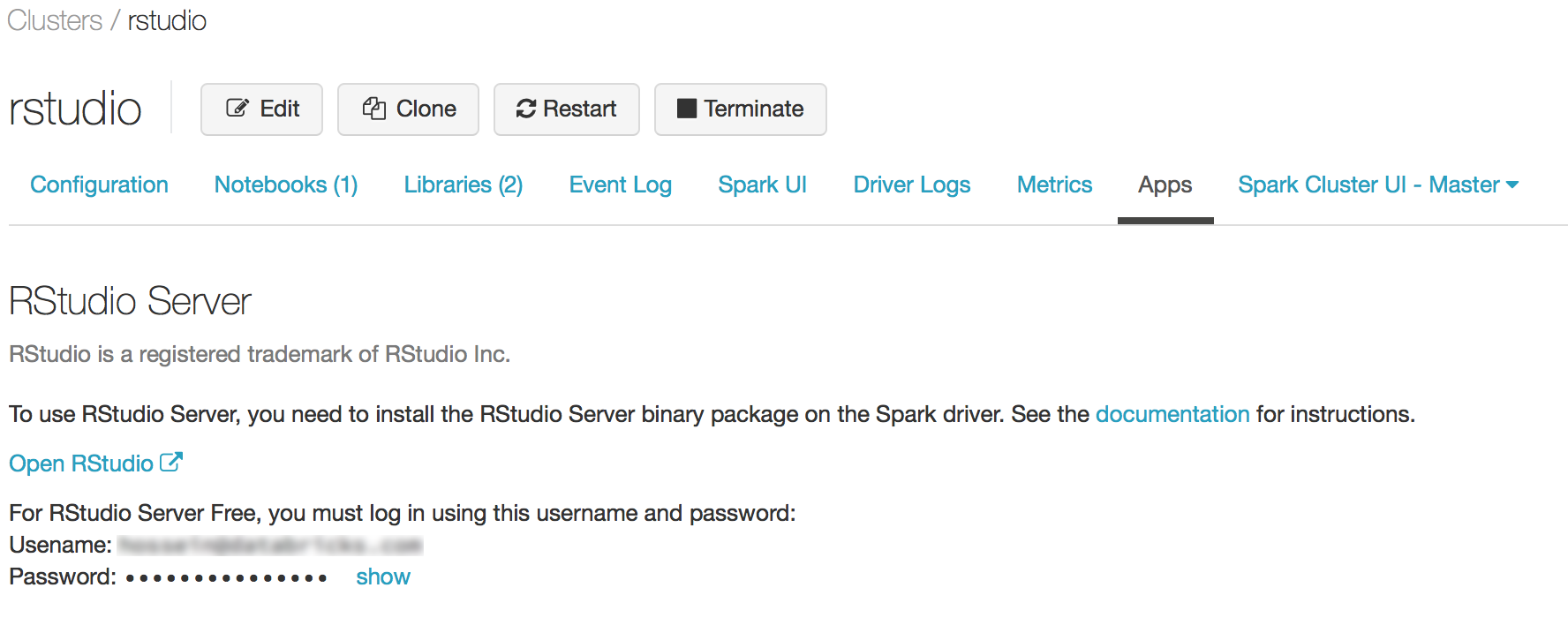The height and width of the screenshot is (618, 1568).
Task: Click the Open RStudio link text
Action: coord(81,463)
